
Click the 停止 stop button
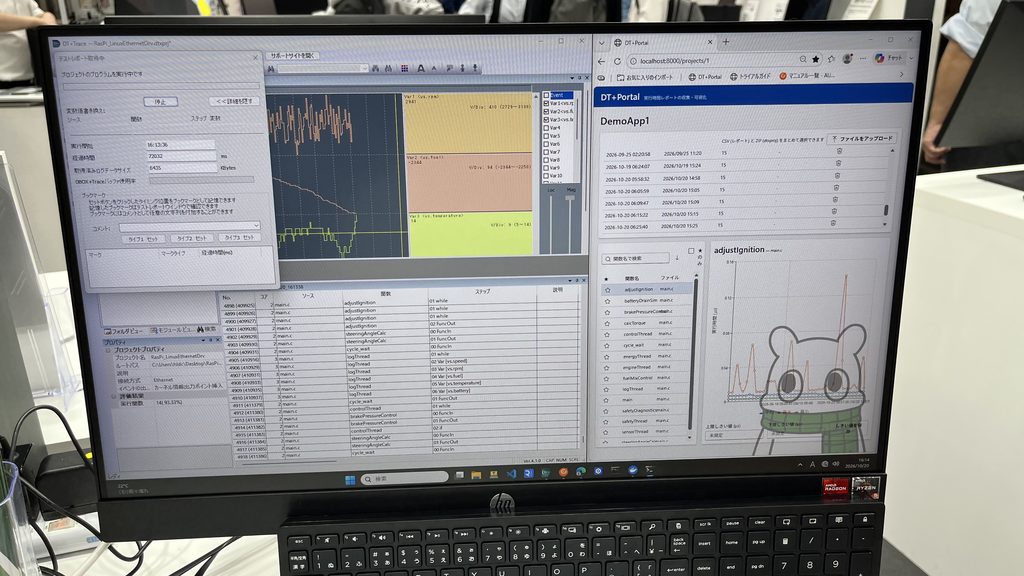click(x=161, y=102)
